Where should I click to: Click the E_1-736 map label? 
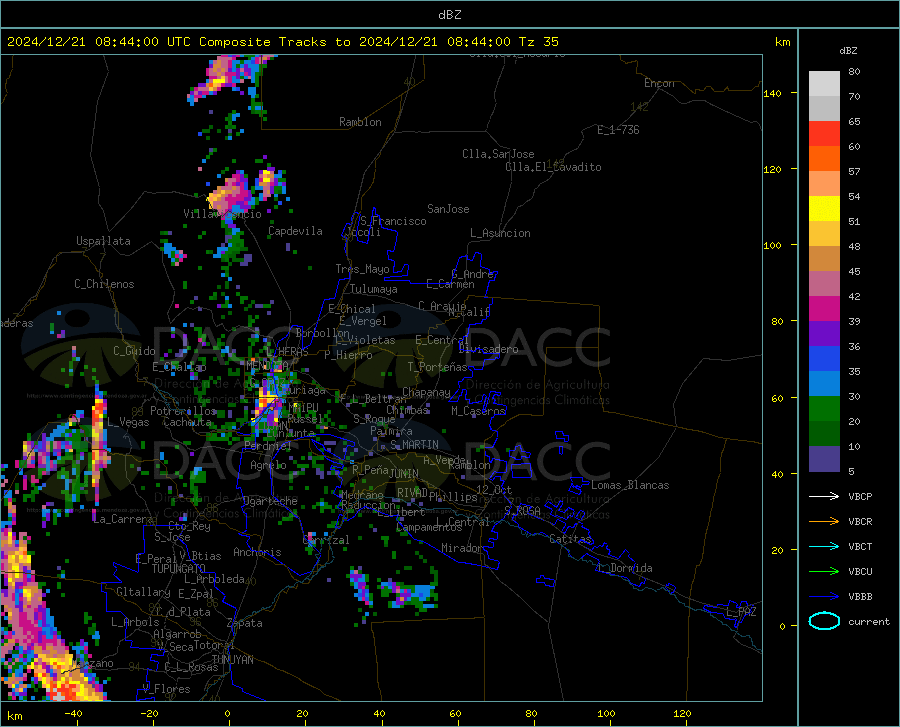click(618, 130)
